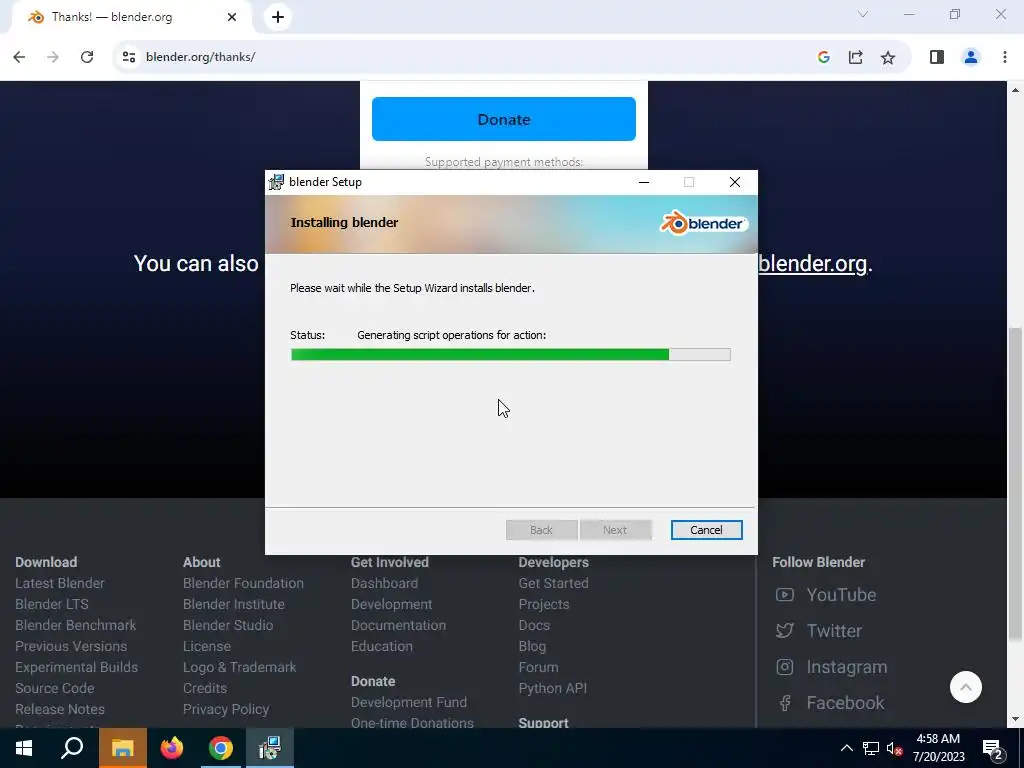Screen dimensions: 1024x768
Task: Open Blender Studio link
Action: 228,625
